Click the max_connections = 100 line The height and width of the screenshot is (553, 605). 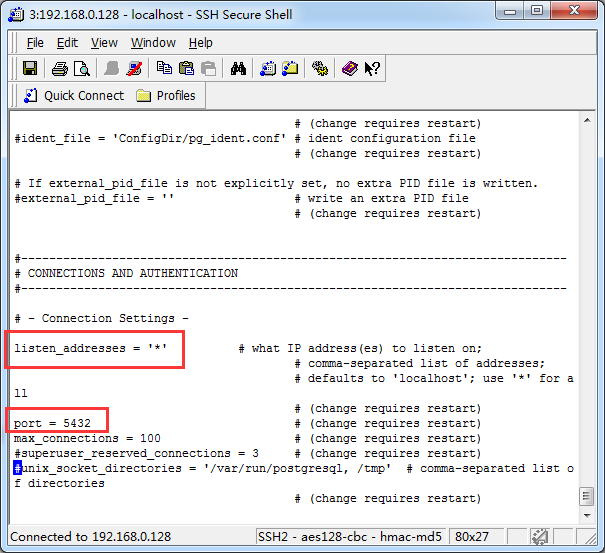tap(87, 438)
